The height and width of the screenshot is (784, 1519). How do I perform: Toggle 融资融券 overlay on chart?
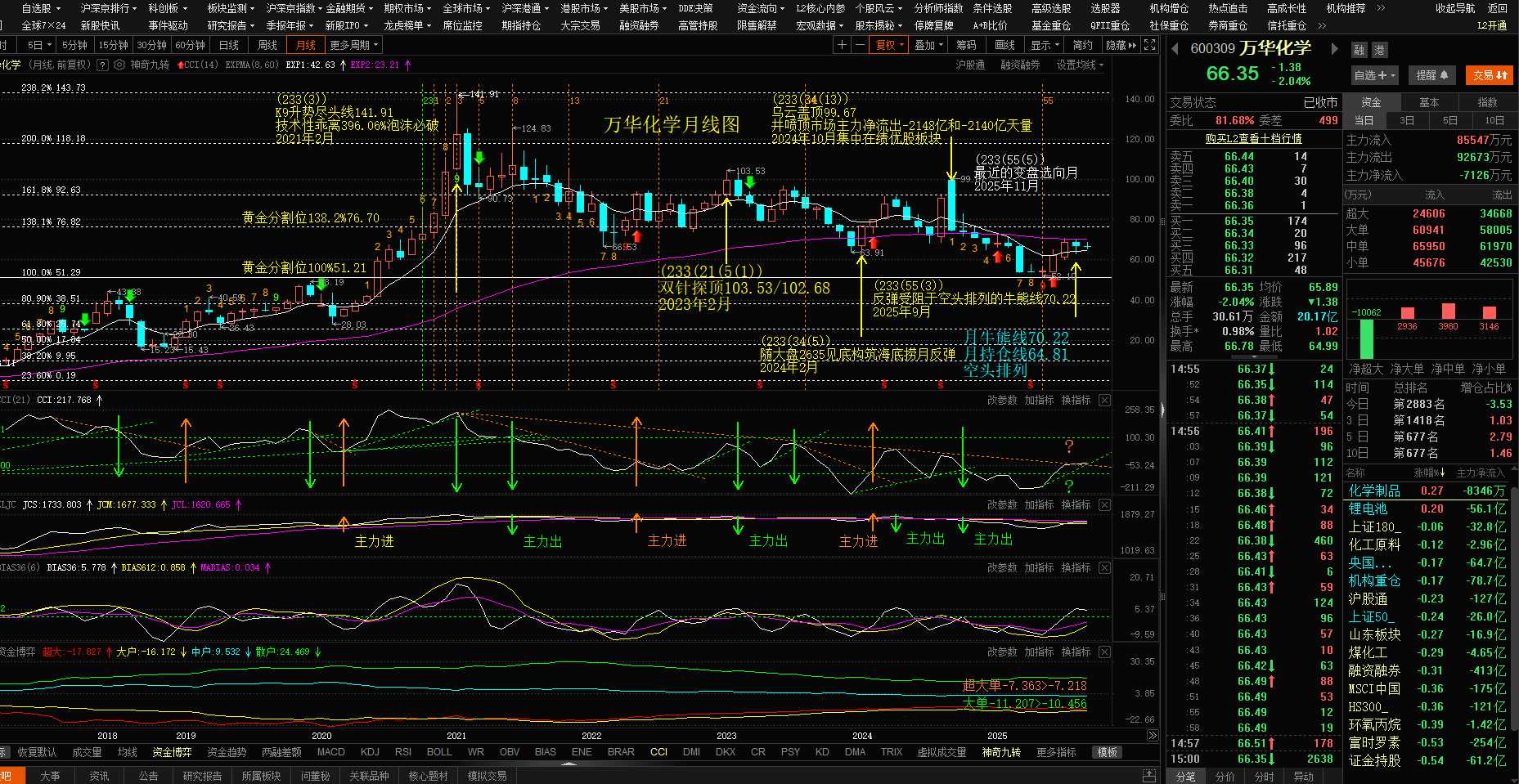point(1020,65)
